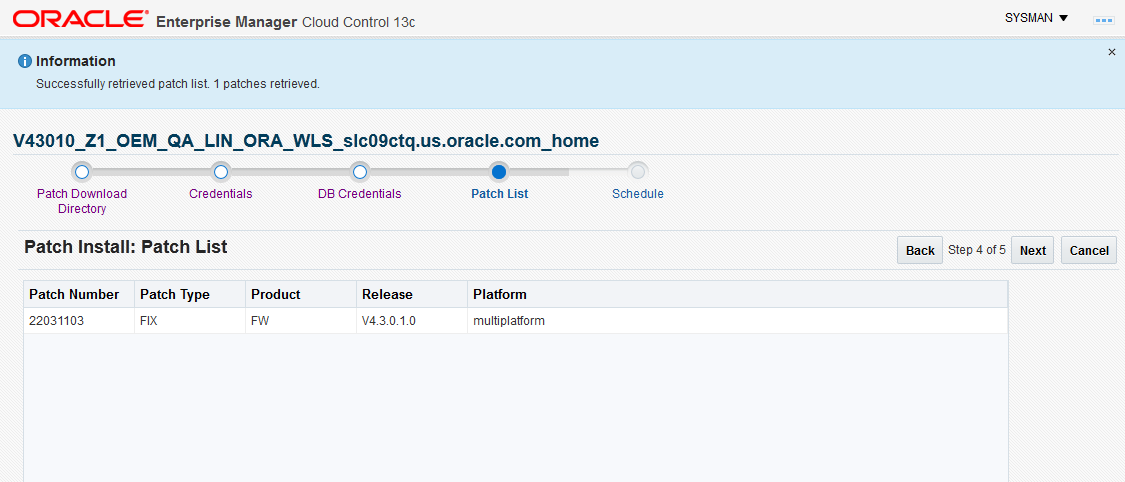This screenshot has width=1125, height=482.
Task: Click the Step 4 of 5 indicator
Action: coord(976,250)
